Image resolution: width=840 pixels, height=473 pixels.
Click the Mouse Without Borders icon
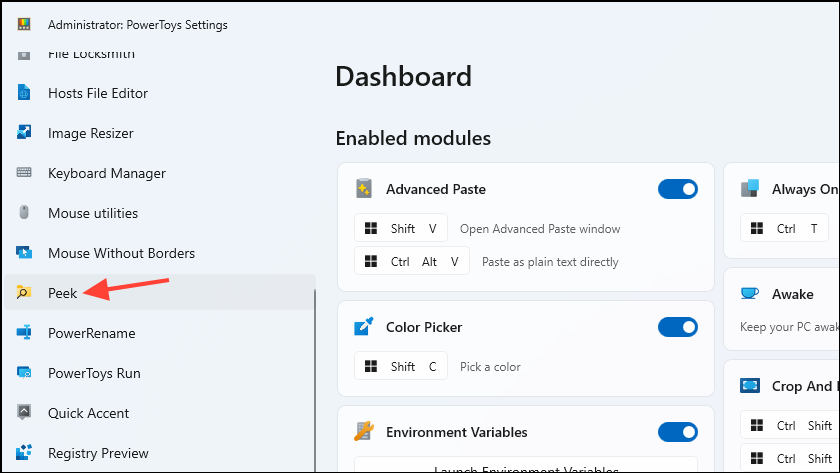coord(25,253)
